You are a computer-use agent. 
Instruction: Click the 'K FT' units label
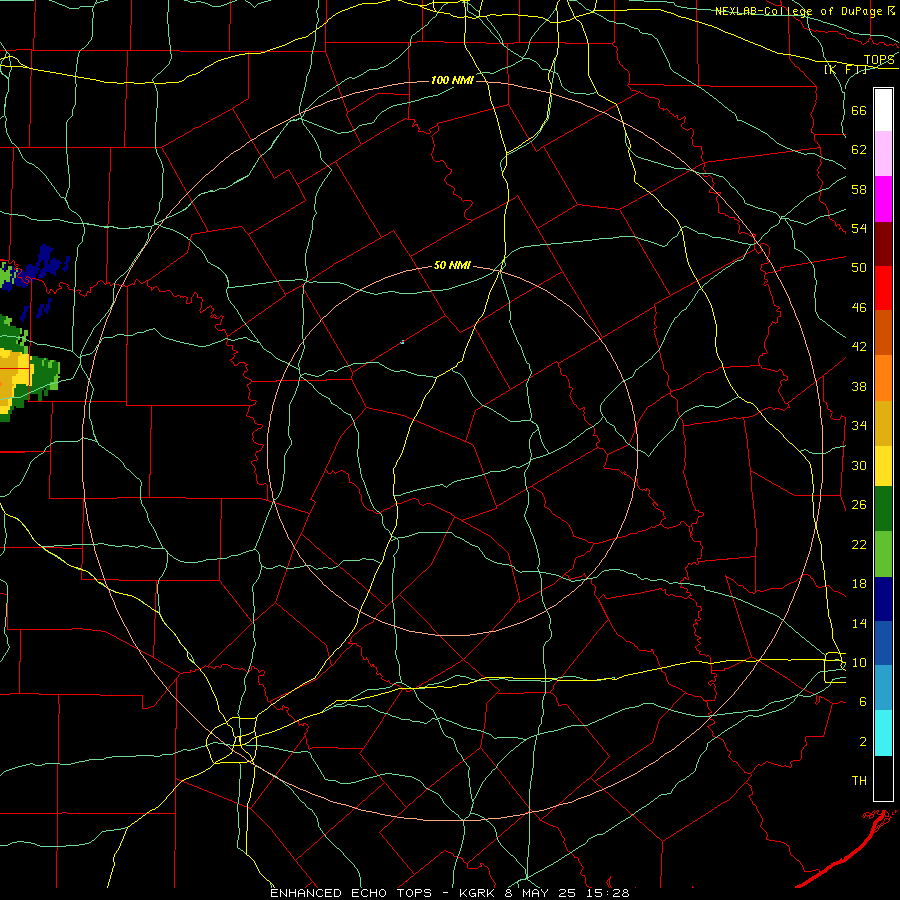[x=846, y=70]
